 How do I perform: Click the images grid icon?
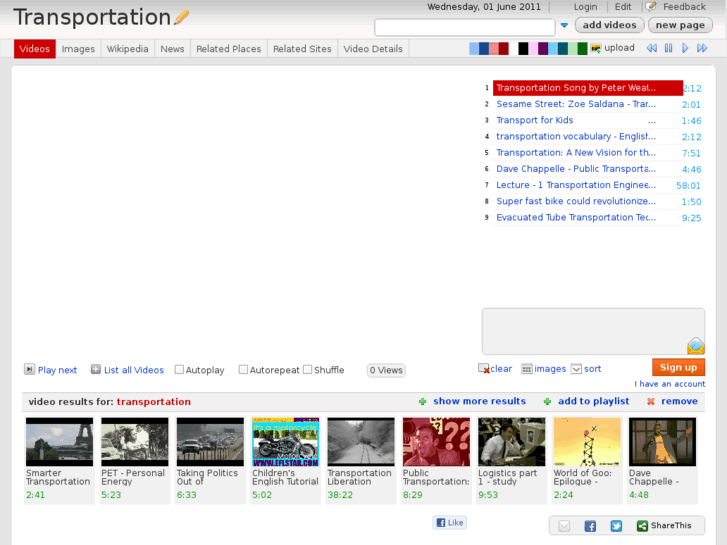pyautogui.click(x=527, y=369)
